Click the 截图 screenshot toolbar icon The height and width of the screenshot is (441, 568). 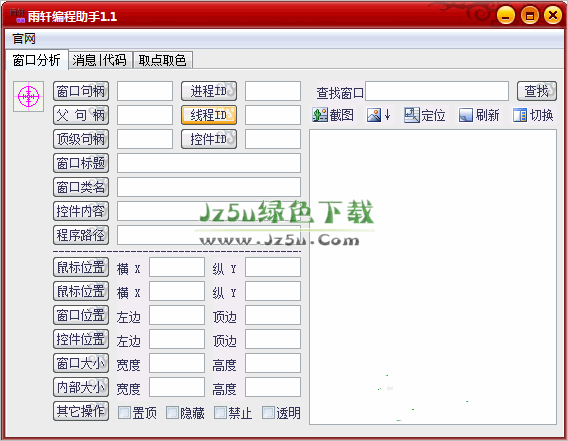click(333, 115)
